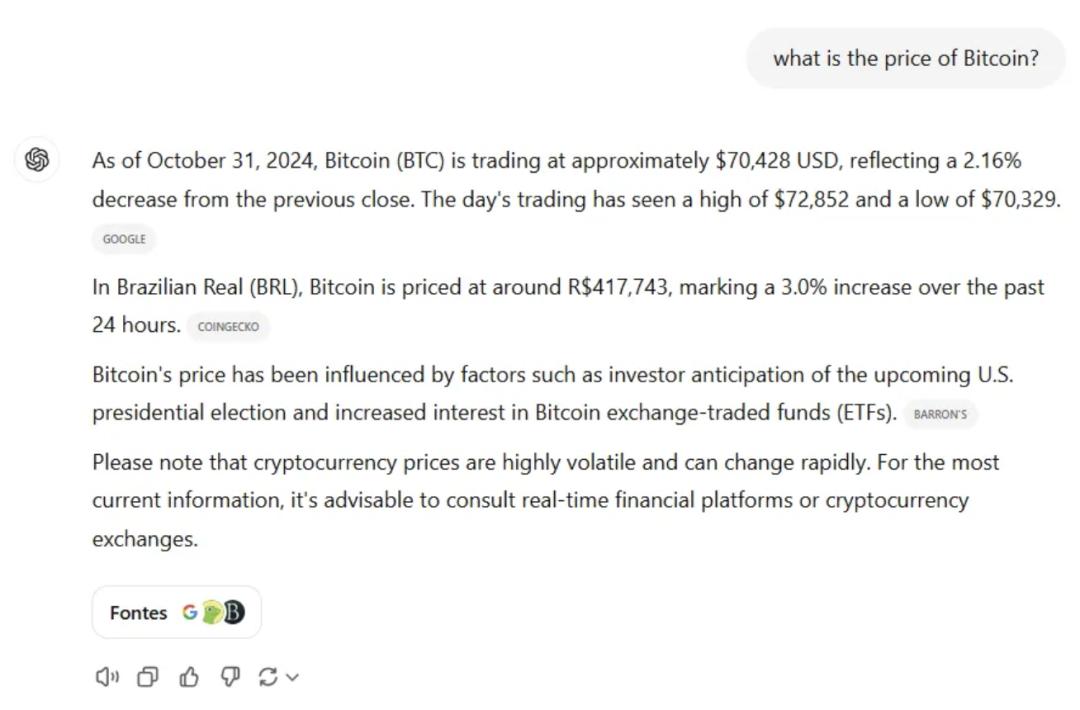
Task: Open the Fontes sources button label
Action: coord(138,613)
